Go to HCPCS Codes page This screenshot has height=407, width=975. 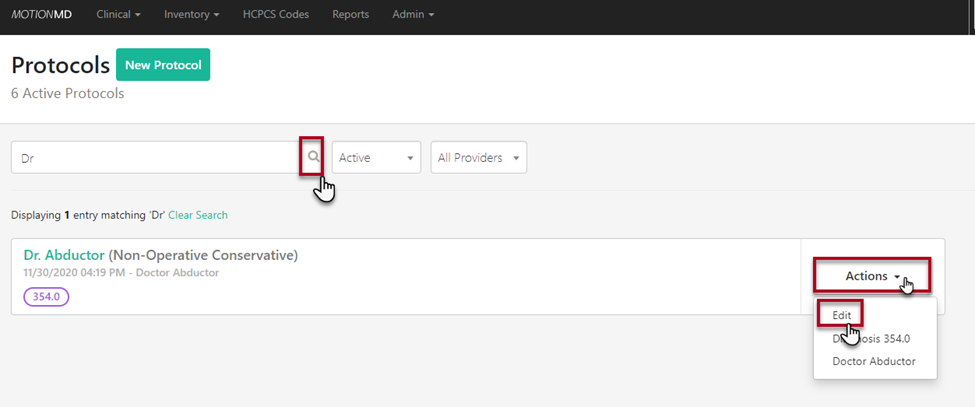pos(276,15)
